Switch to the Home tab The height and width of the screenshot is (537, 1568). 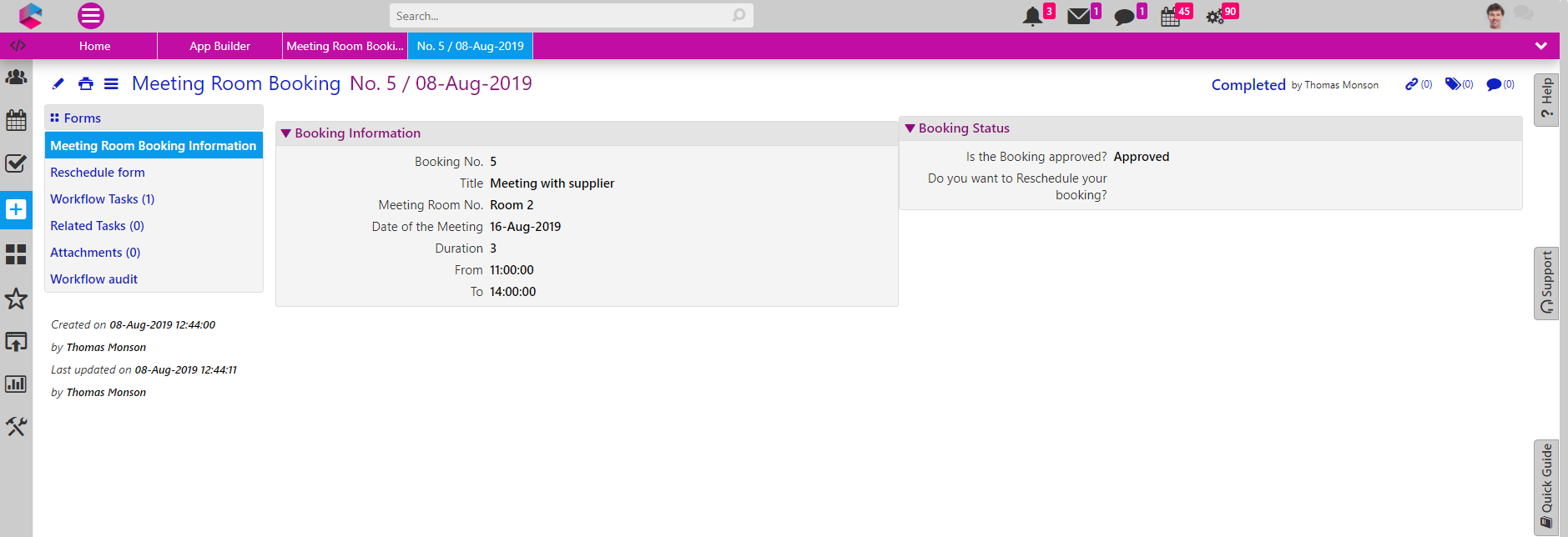(94, 46)
